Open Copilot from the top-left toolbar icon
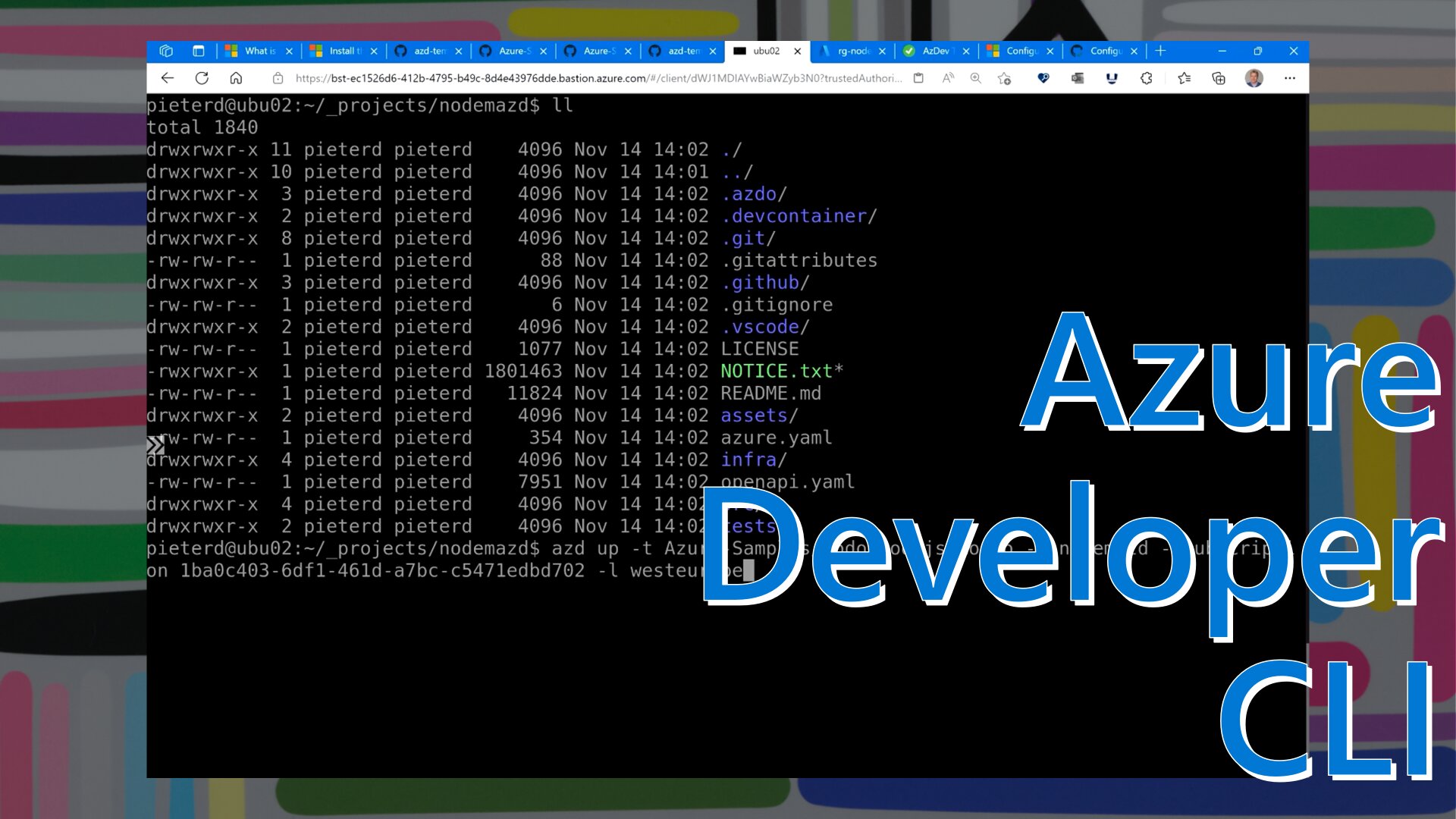This screenshot has height=819, width=1456. pos(165,51)
